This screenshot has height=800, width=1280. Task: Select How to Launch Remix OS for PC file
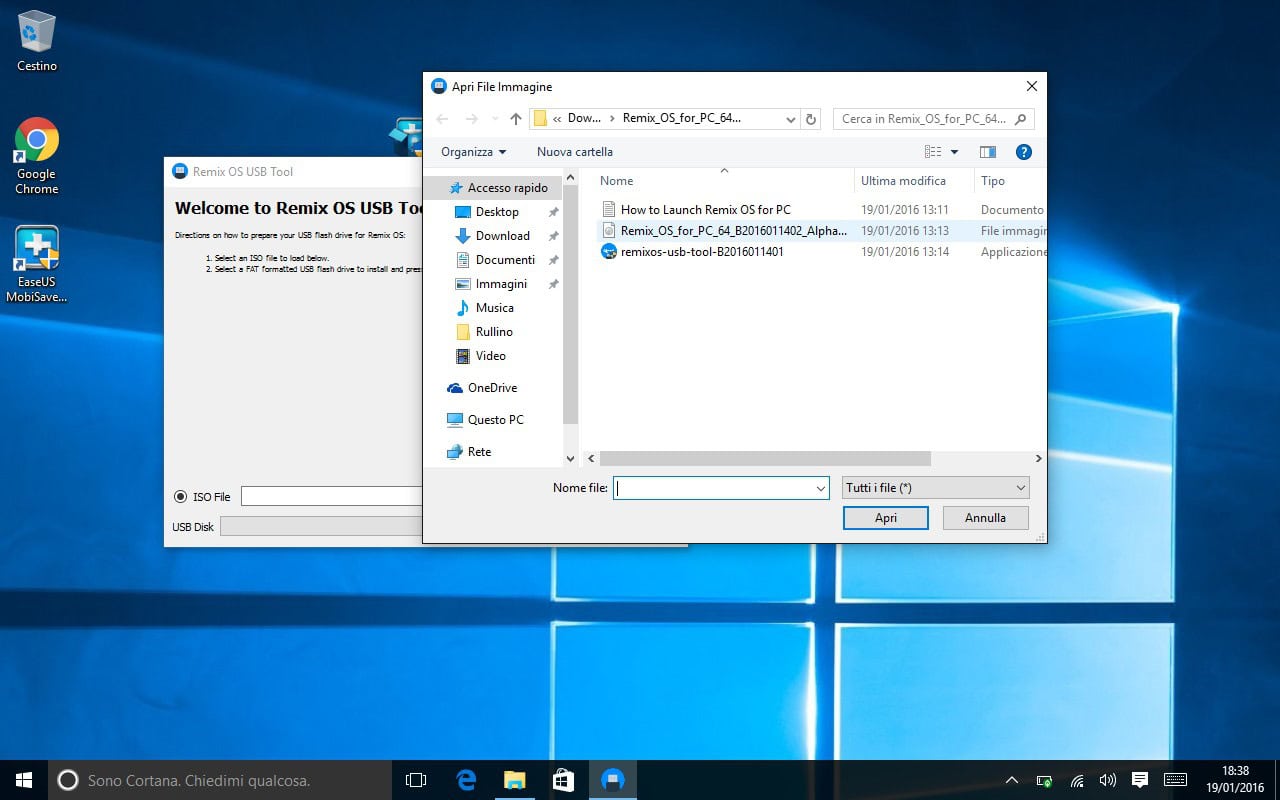coord(705,210)
